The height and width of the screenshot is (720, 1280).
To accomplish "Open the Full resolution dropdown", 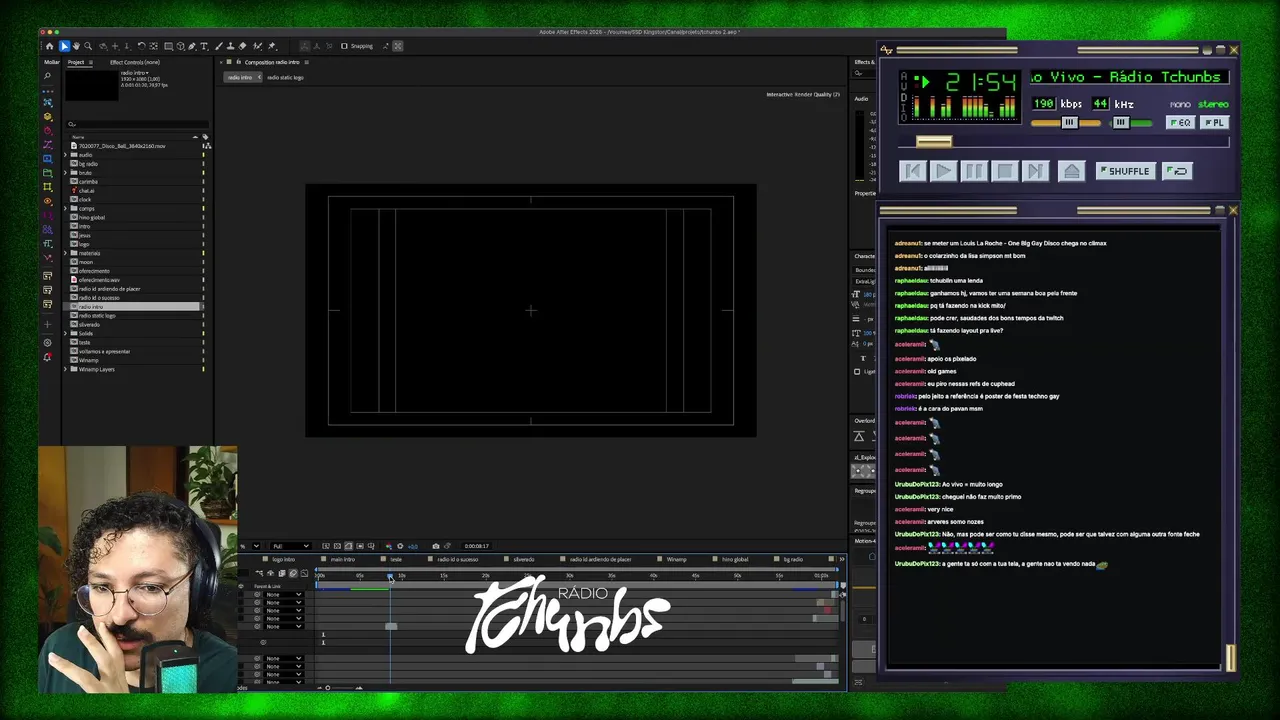I will tap(291, 546).
